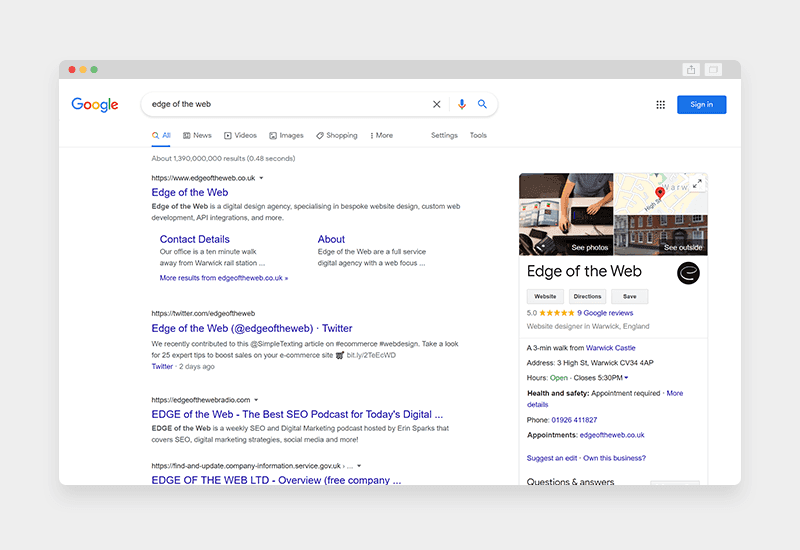Open the See photos thumbnail
The width and height of the screenshot is (800, 550).
[566, 214]
